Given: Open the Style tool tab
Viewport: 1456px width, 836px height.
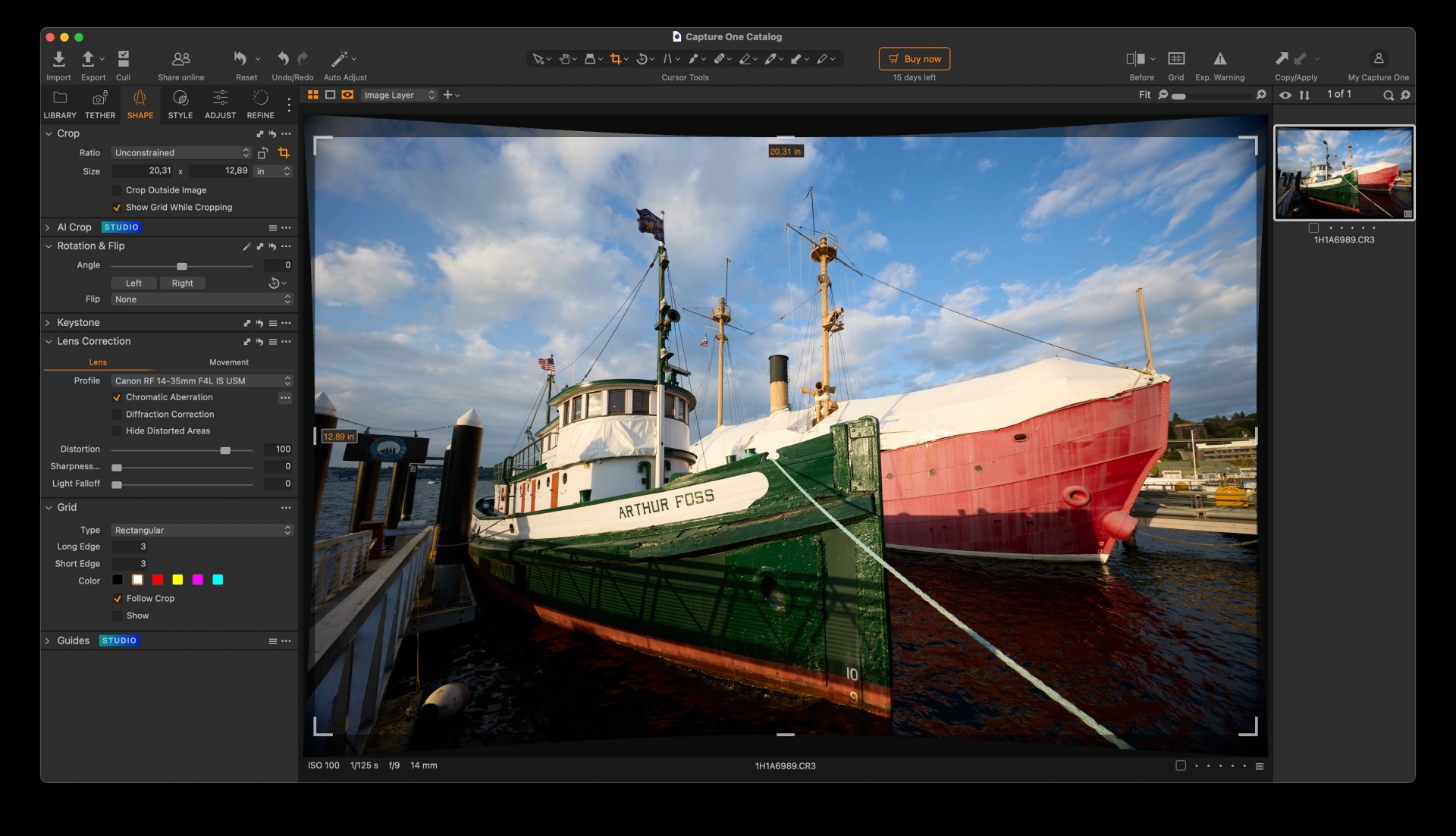Looking at the screenshot, I should 180,105.
